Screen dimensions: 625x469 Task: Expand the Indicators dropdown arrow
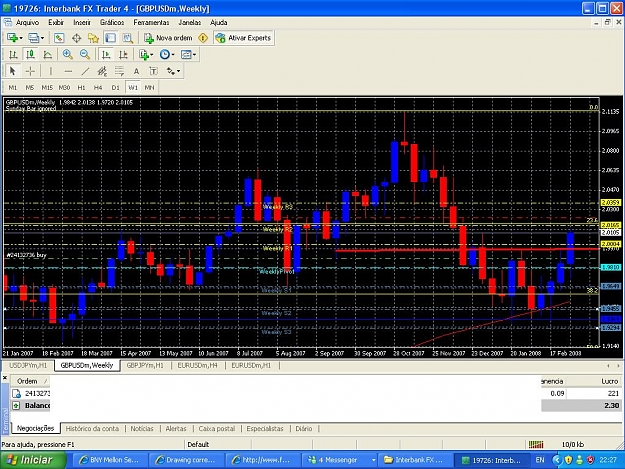click(x=152, y=55)
